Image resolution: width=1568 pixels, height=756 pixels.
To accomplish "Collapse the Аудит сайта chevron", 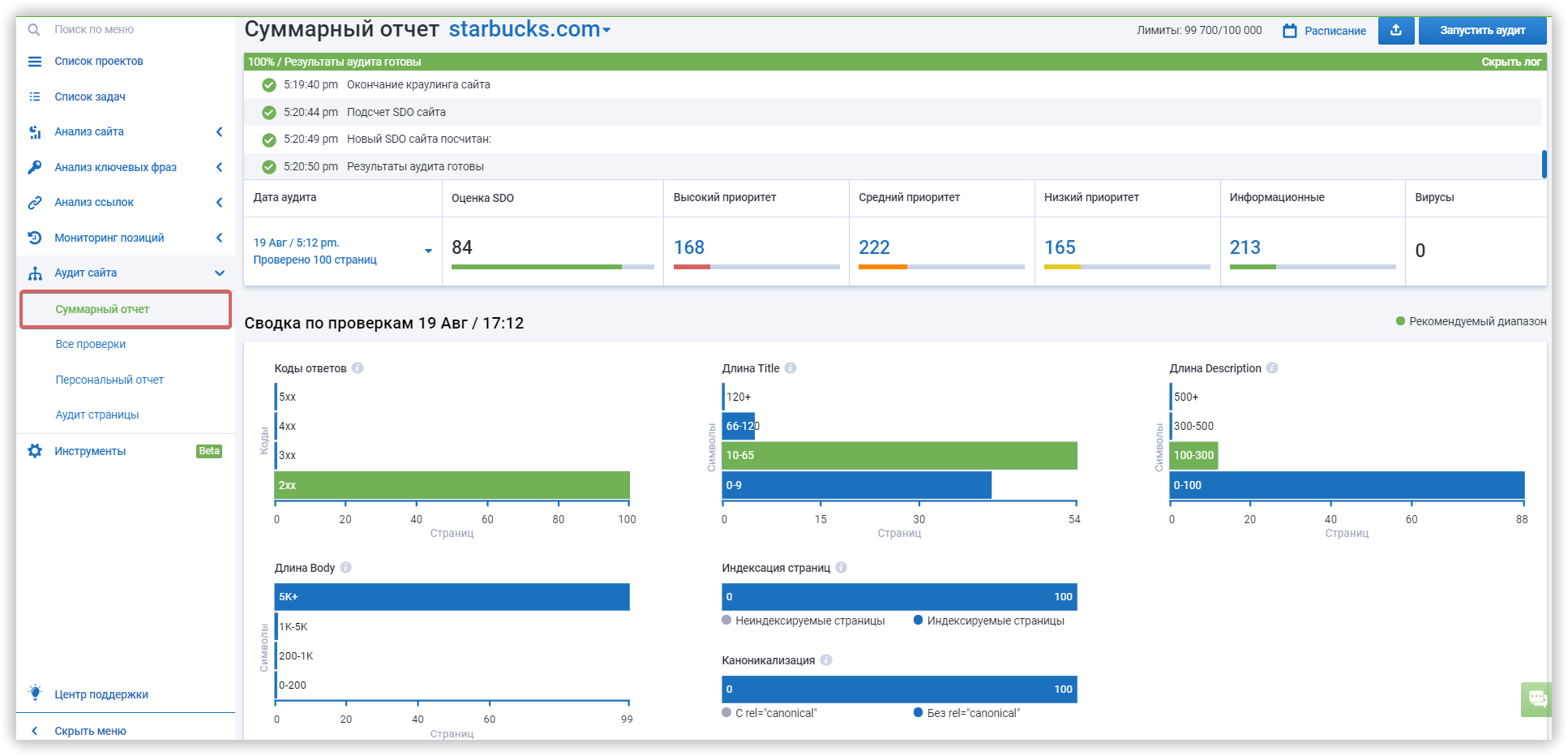I will pyautogui.click(x=219, y=273).
